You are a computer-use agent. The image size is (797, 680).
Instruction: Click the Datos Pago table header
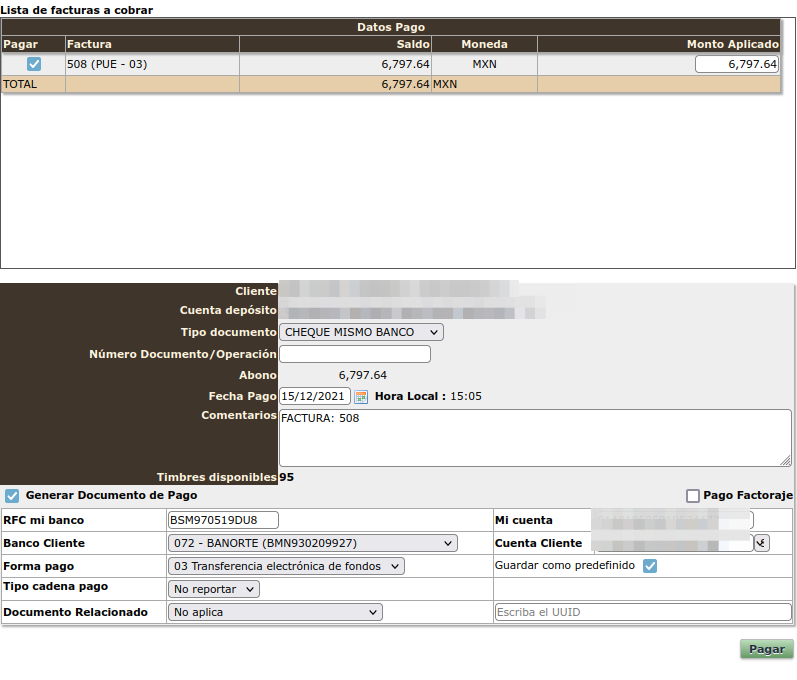point(391,27)
